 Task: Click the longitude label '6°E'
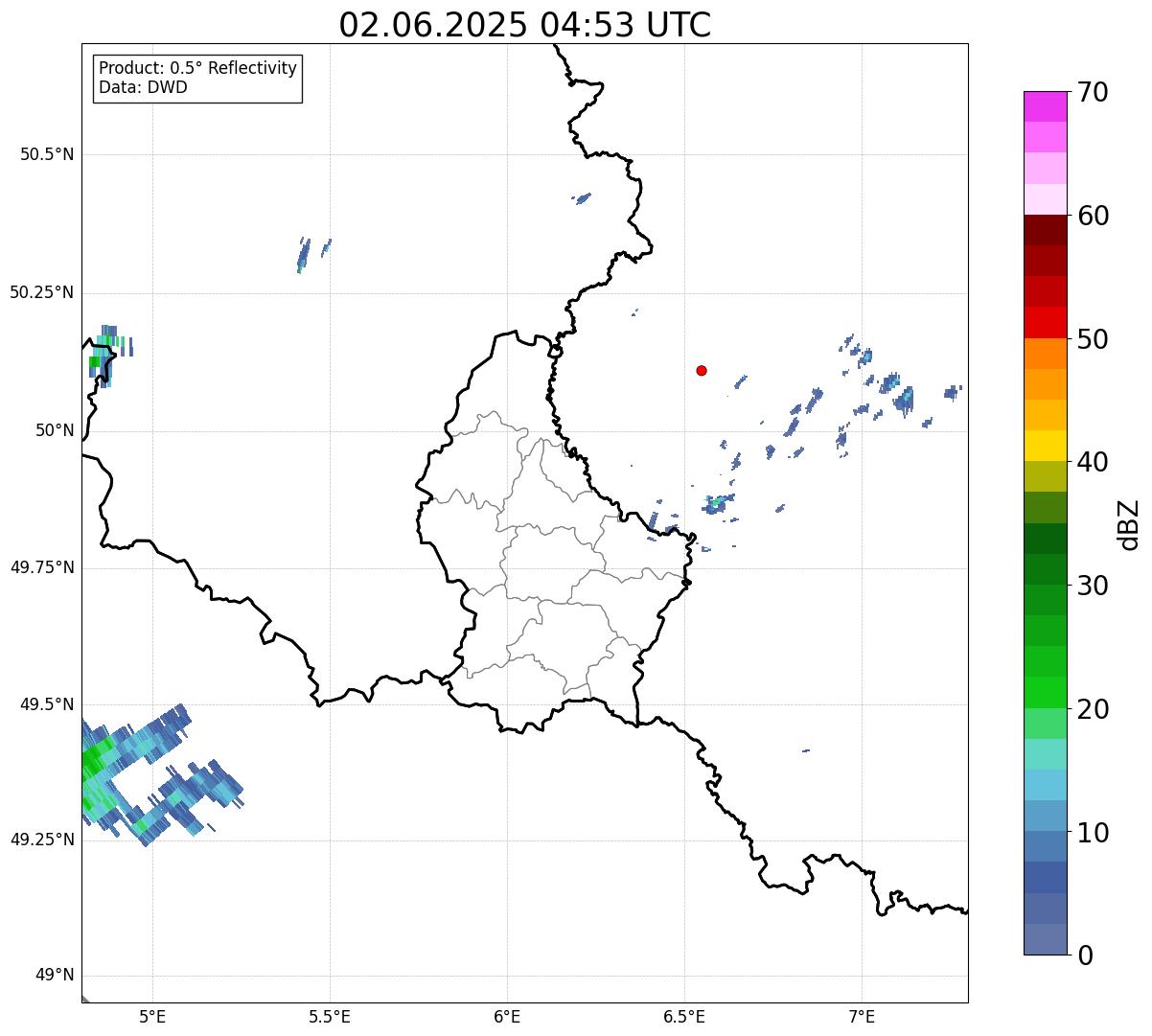click(507, 1016)
